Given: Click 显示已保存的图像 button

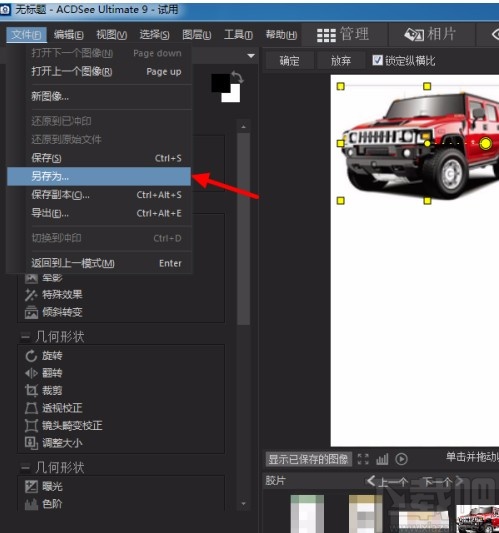Looking at the screenshot, I should click(x=308, y=459).
